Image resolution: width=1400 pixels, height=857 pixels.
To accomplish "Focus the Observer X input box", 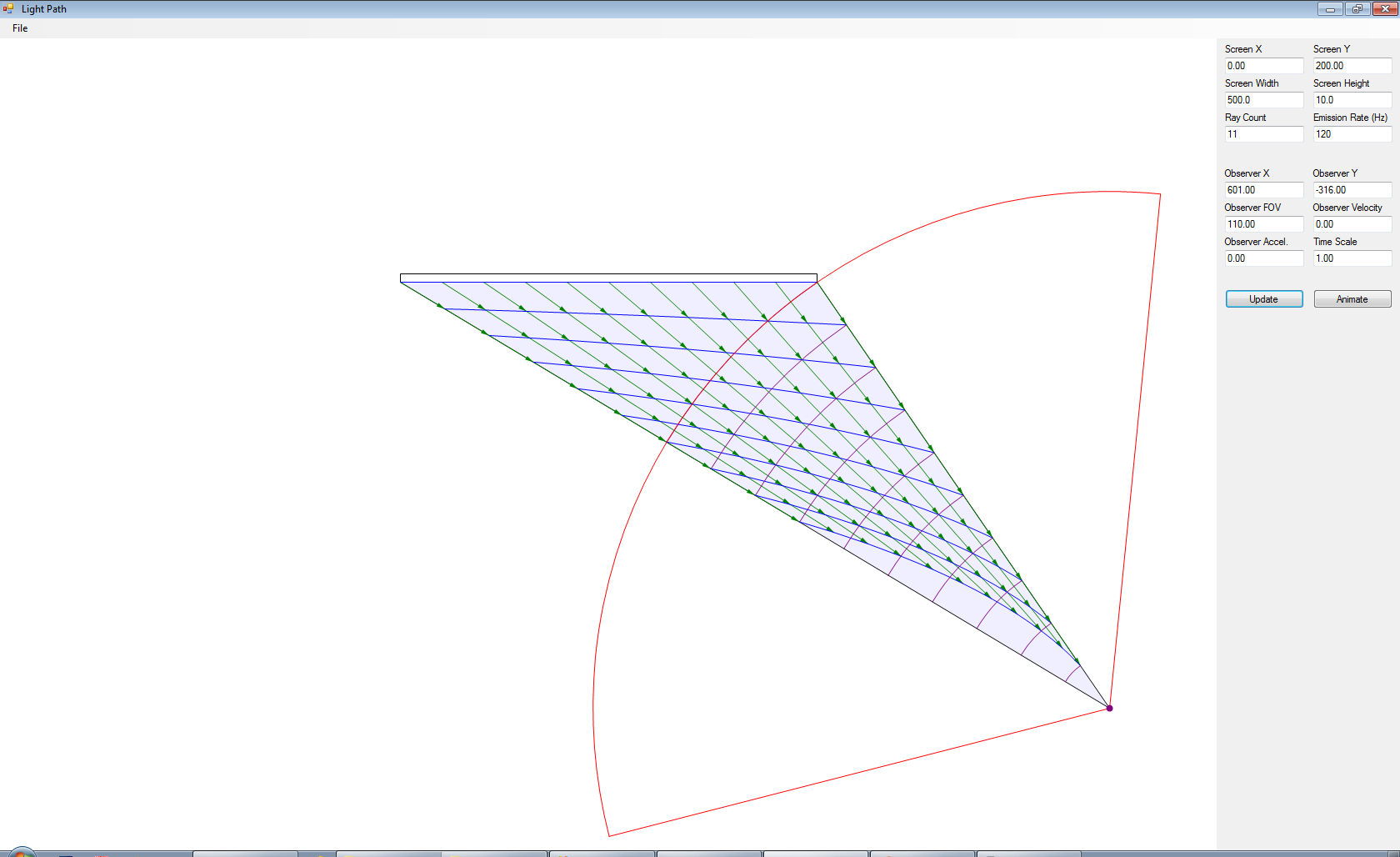I will pyautogui.click(x=1263, y=190).
